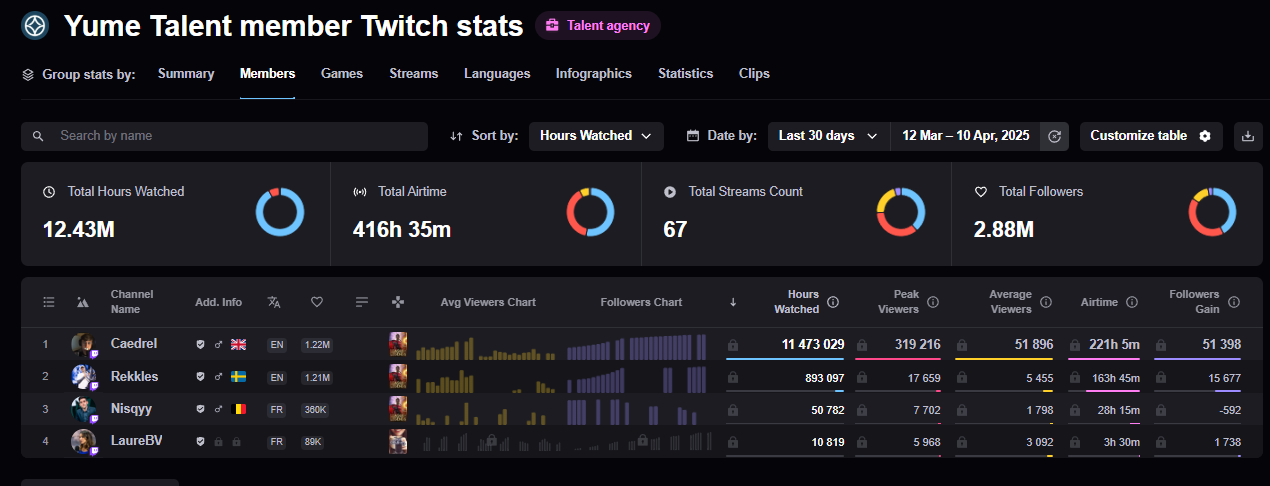1270x486 pixels.
Task: Open Nisqyy's channel name link
Action: click(132, 410)
